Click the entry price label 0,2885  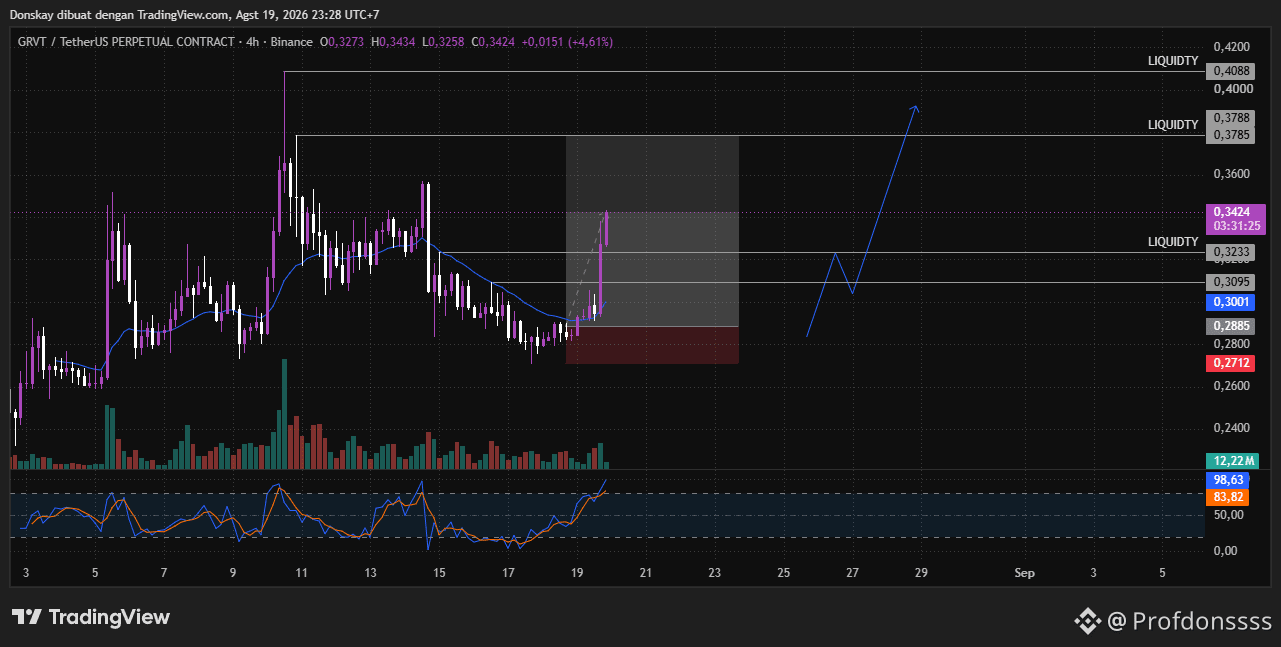pos(1230,326)
